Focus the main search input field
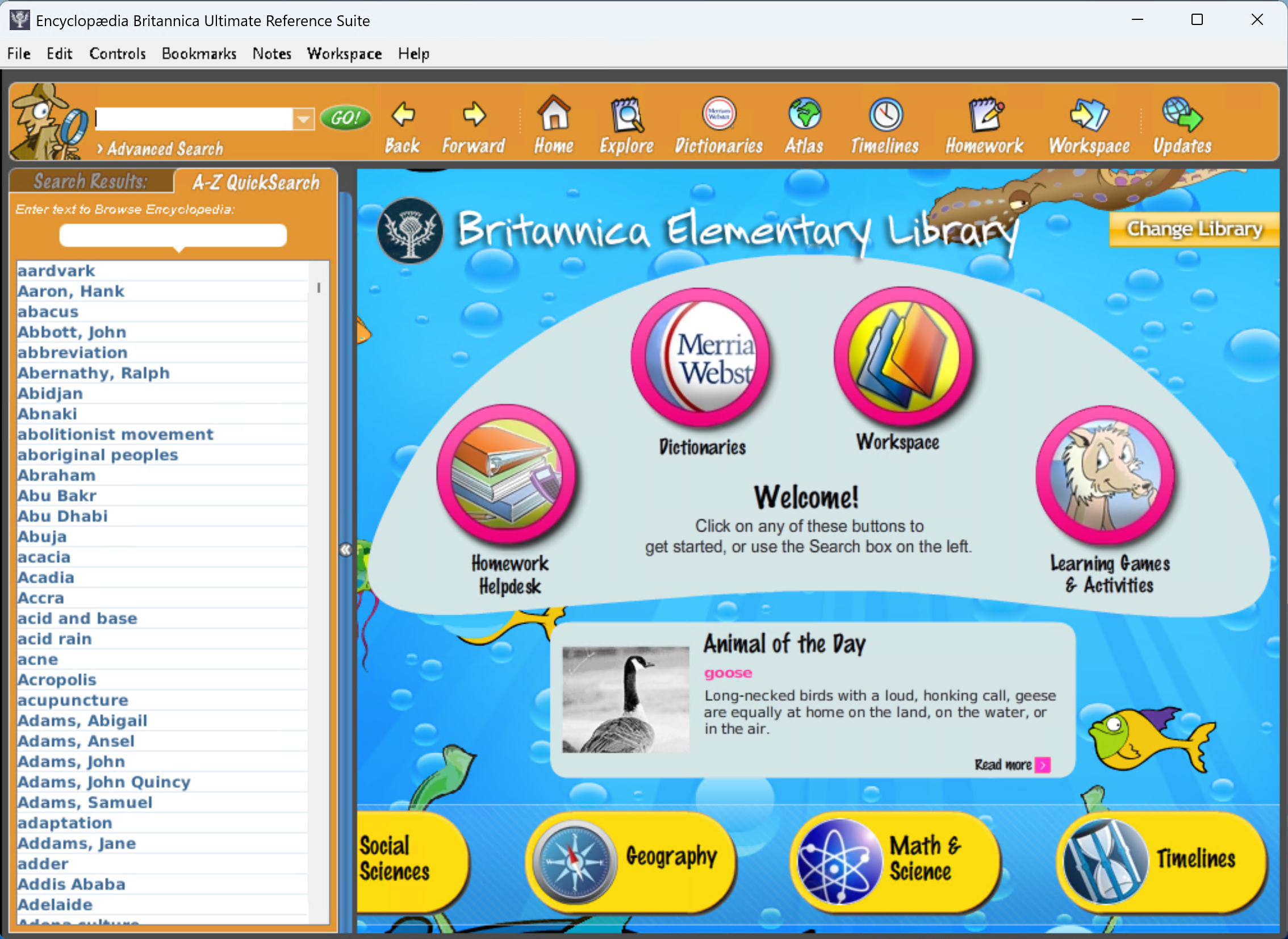 194,119
